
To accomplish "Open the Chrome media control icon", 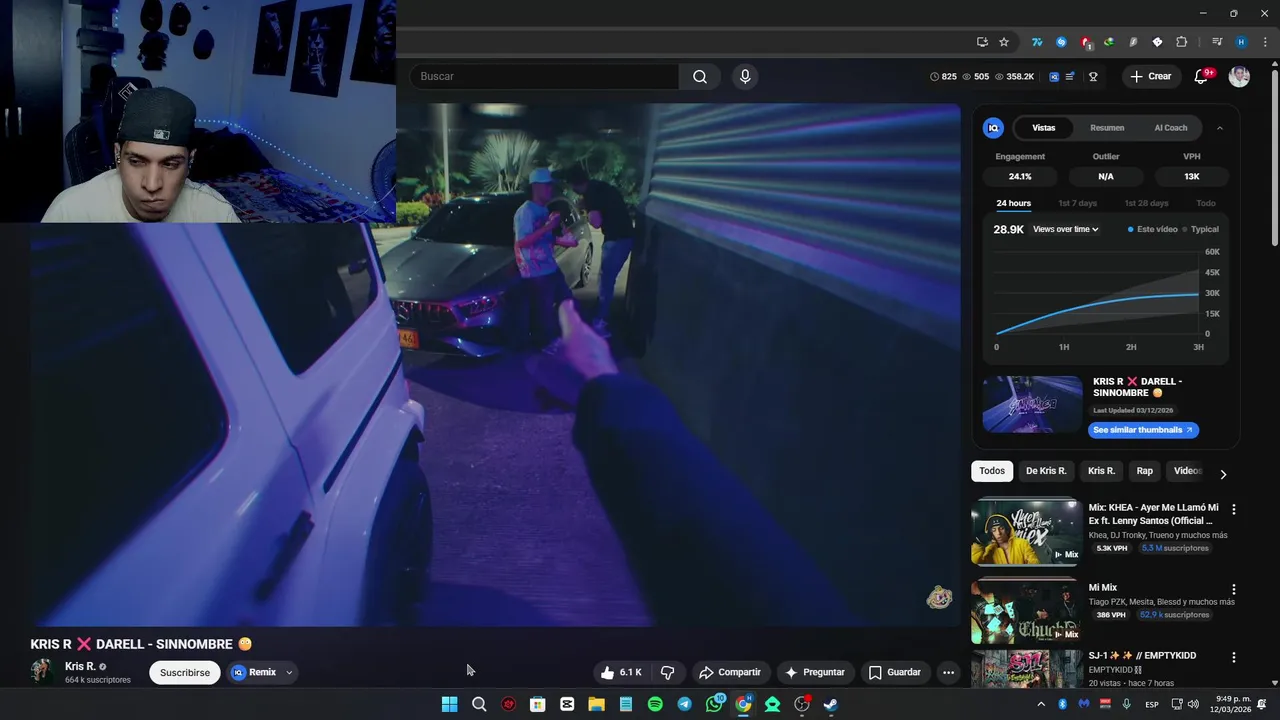I will click(1217, 42).
